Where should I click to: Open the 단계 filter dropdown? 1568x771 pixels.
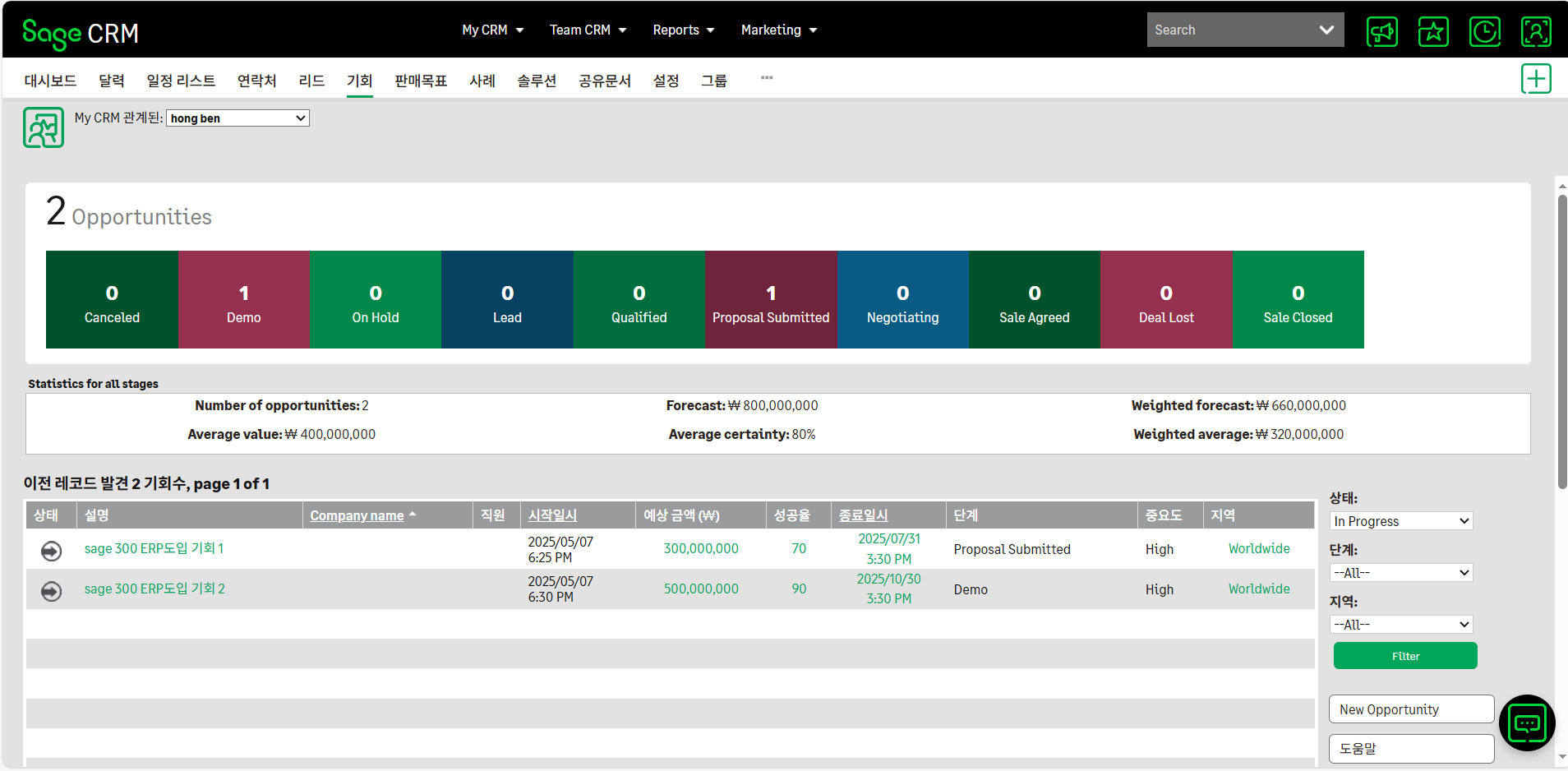pos(1400,573)
